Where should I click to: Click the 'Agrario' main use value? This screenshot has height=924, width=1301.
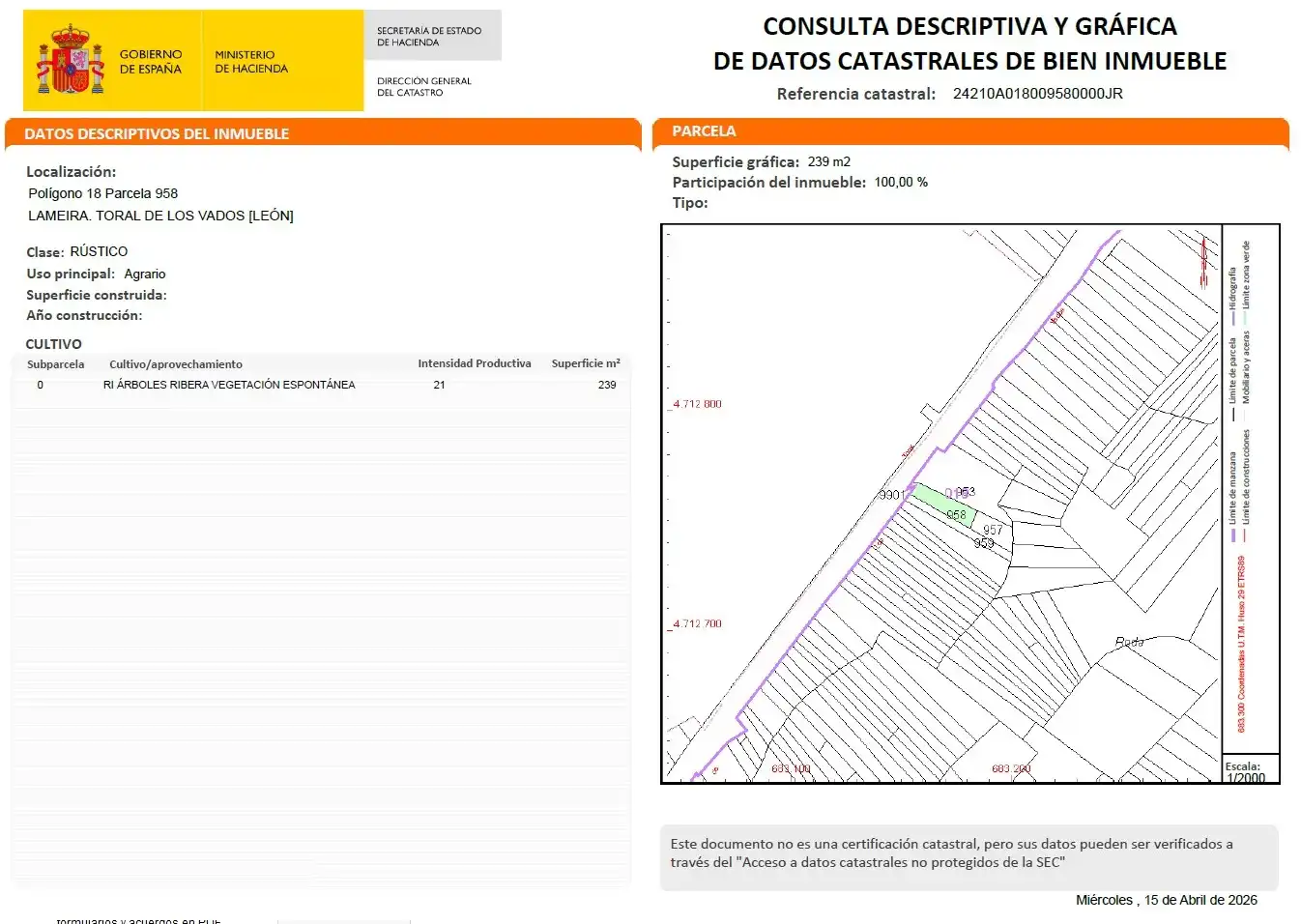[145, 274]
